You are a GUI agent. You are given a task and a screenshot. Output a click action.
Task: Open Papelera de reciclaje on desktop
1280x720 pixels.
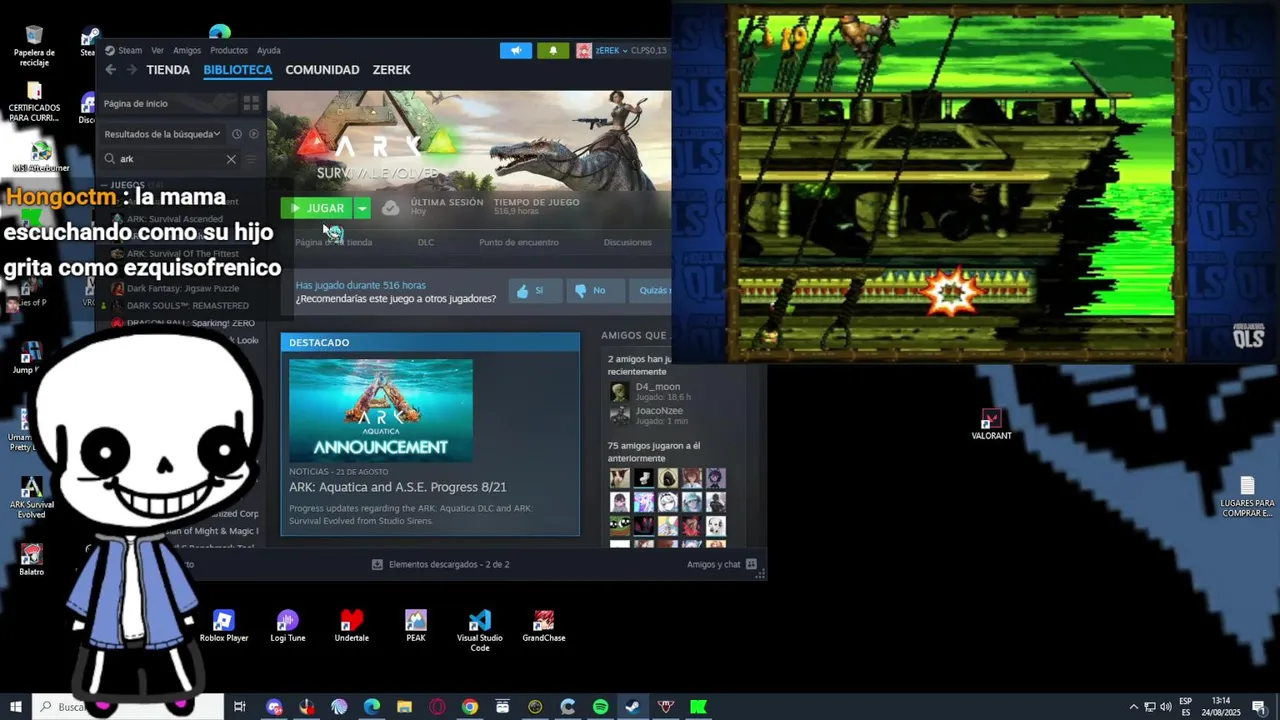[34, 46]
